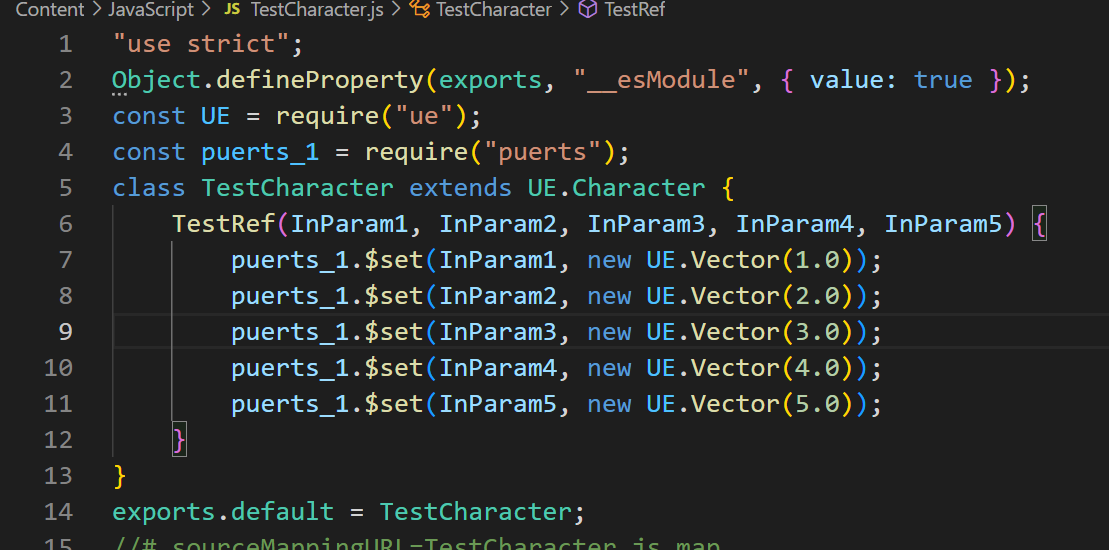Screen dimensions: 1109x550
Task: Click the 2.0 value on line 8
Action: click(x=817, y=296)
